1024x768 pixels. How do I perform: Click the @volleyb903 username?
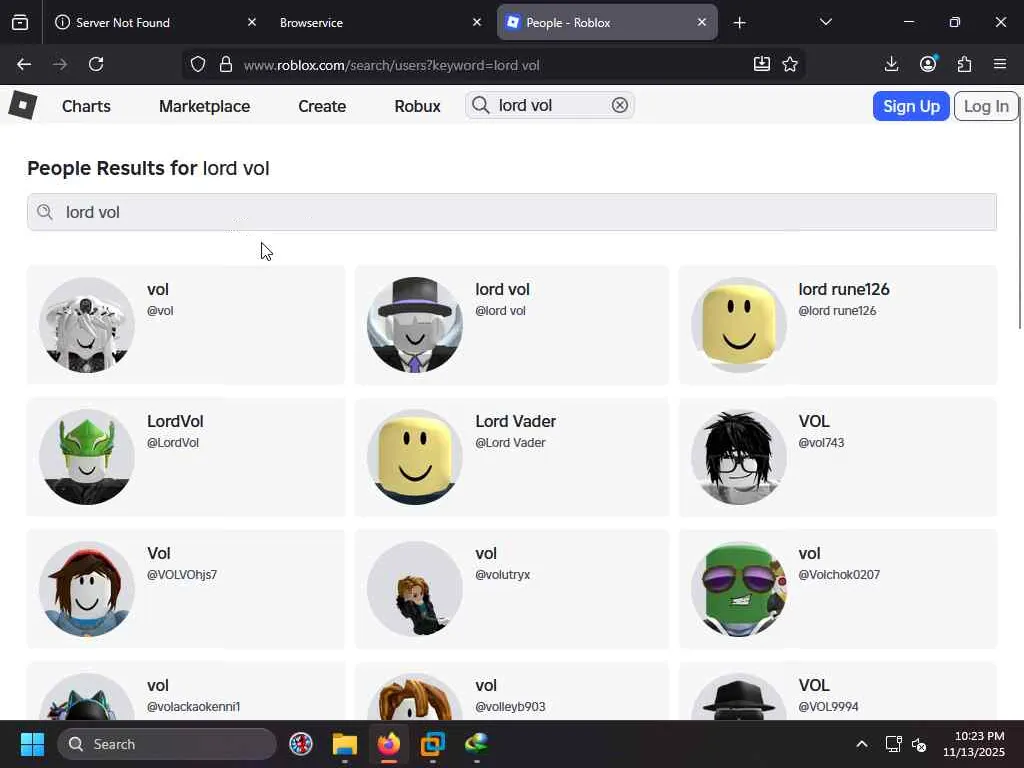point(510,707)
